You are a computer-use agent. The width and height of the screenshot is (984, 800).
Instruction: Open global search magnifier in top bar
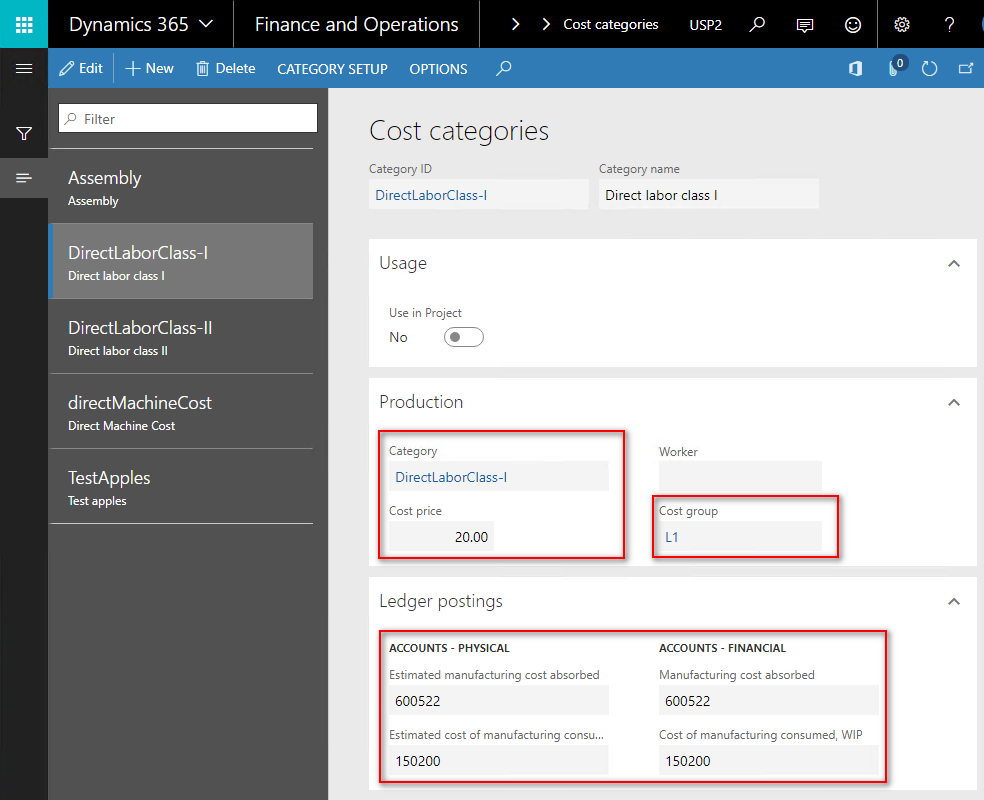point(757,24)
